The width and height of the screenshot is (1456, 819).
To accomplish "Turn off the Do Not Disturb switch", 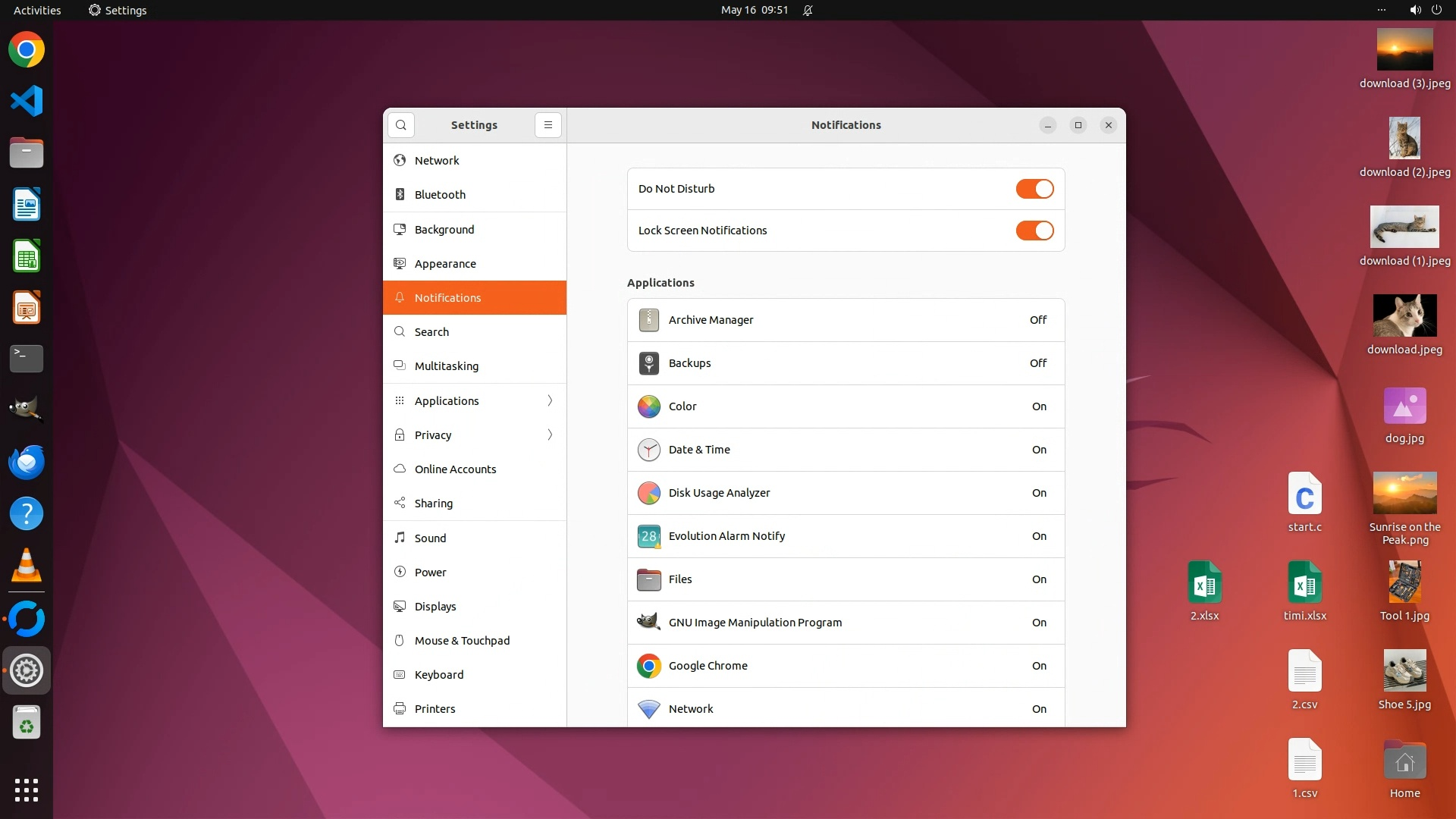I will (x=1034, y=189).
